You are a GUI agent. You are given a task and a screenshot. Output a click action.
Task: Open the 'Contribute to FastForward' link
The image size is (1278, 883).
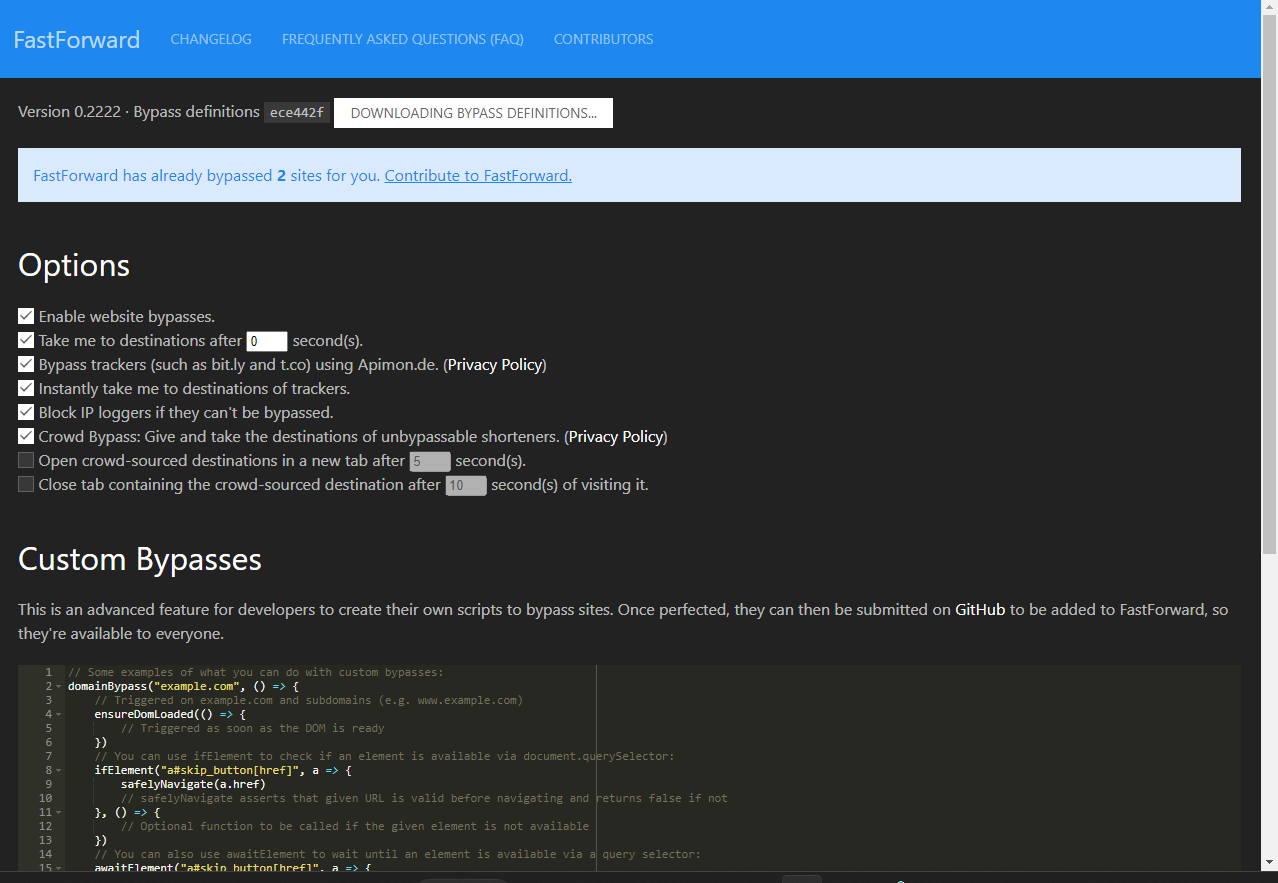pyautogui.click(x=478, y=175)
